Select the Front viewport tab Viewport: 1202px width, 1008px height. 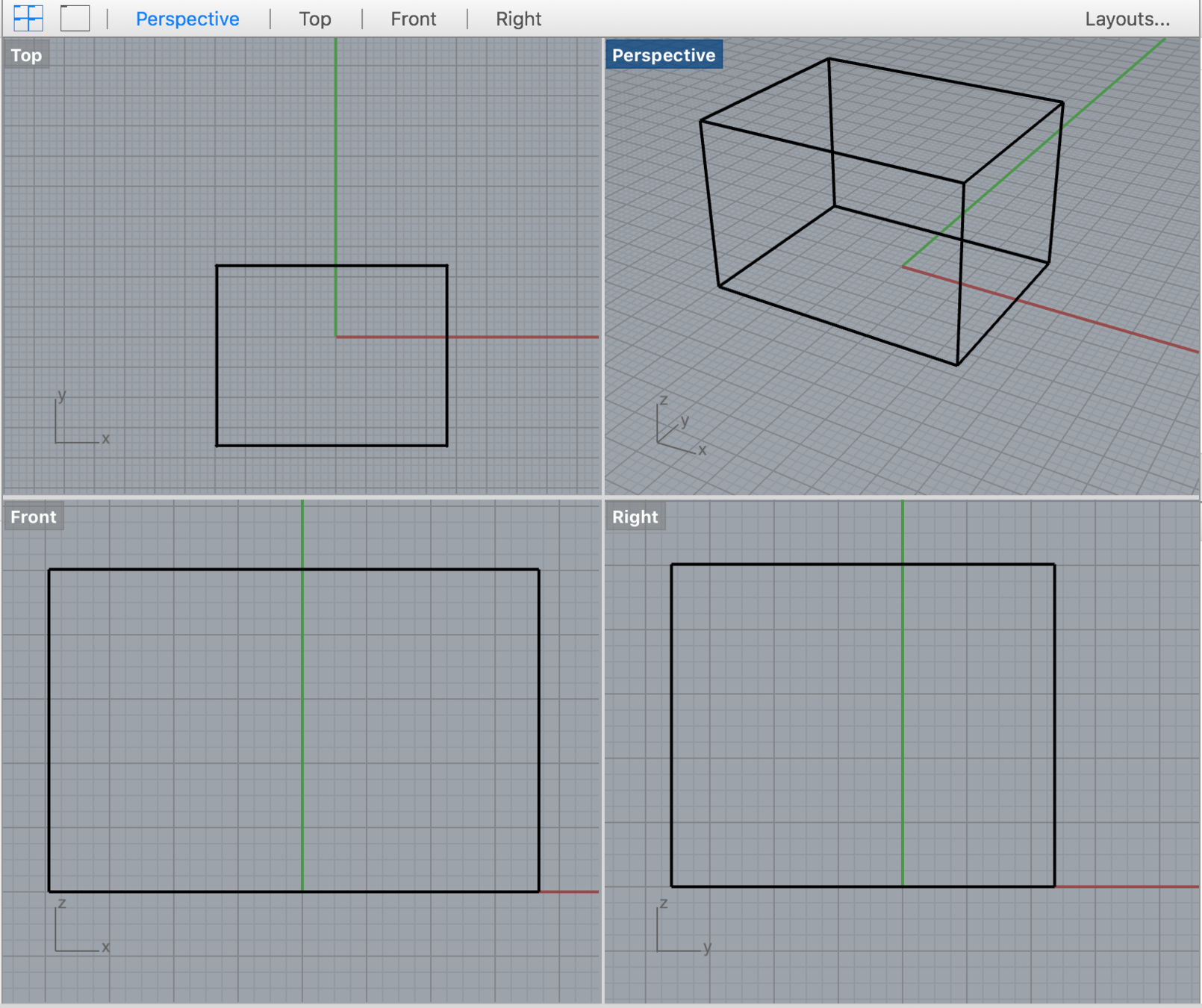(414, 19)
